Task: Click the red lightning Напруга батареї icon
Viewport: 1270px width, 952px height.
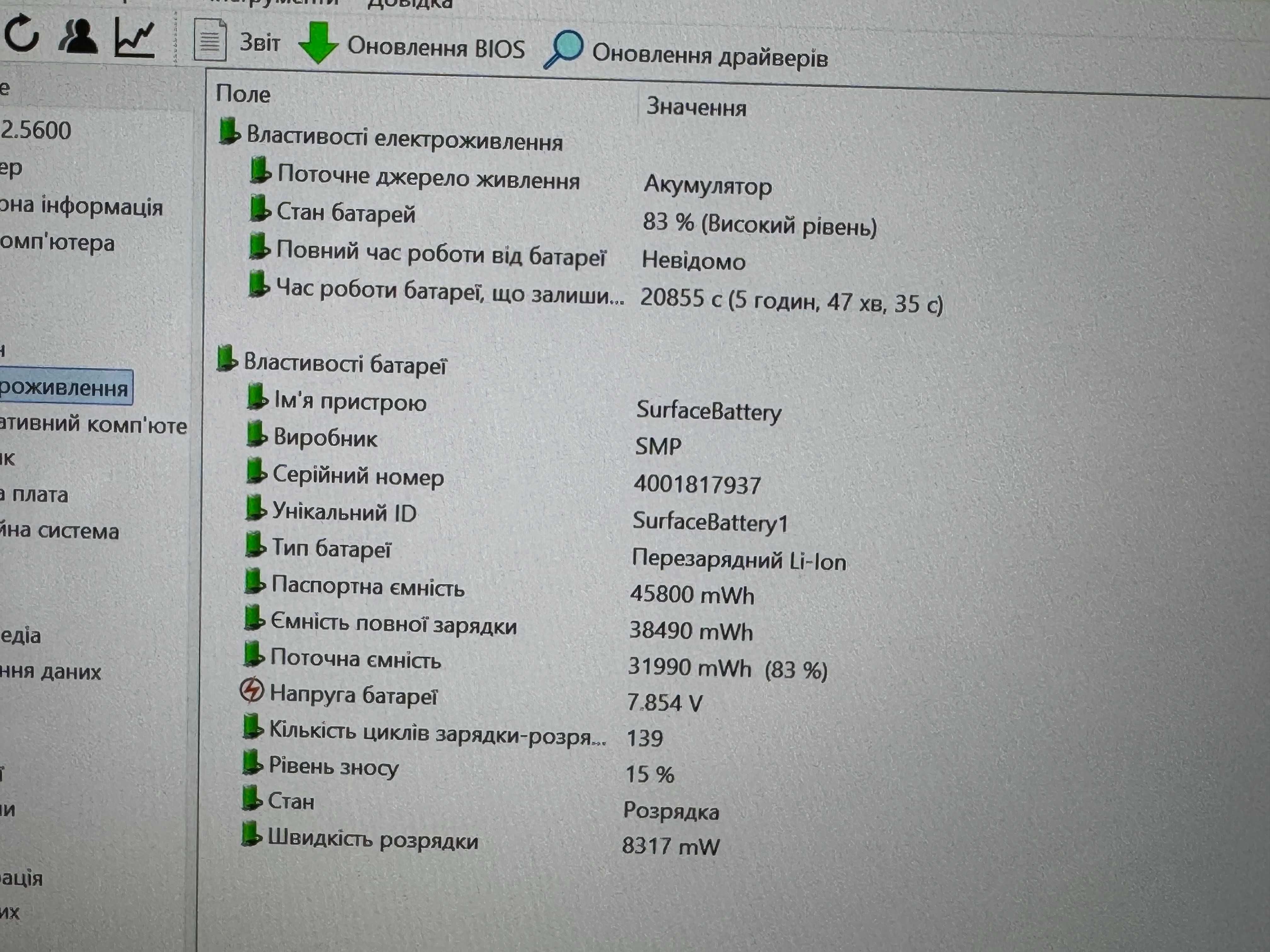Action: pyautogui.click(x=251, y=691)
